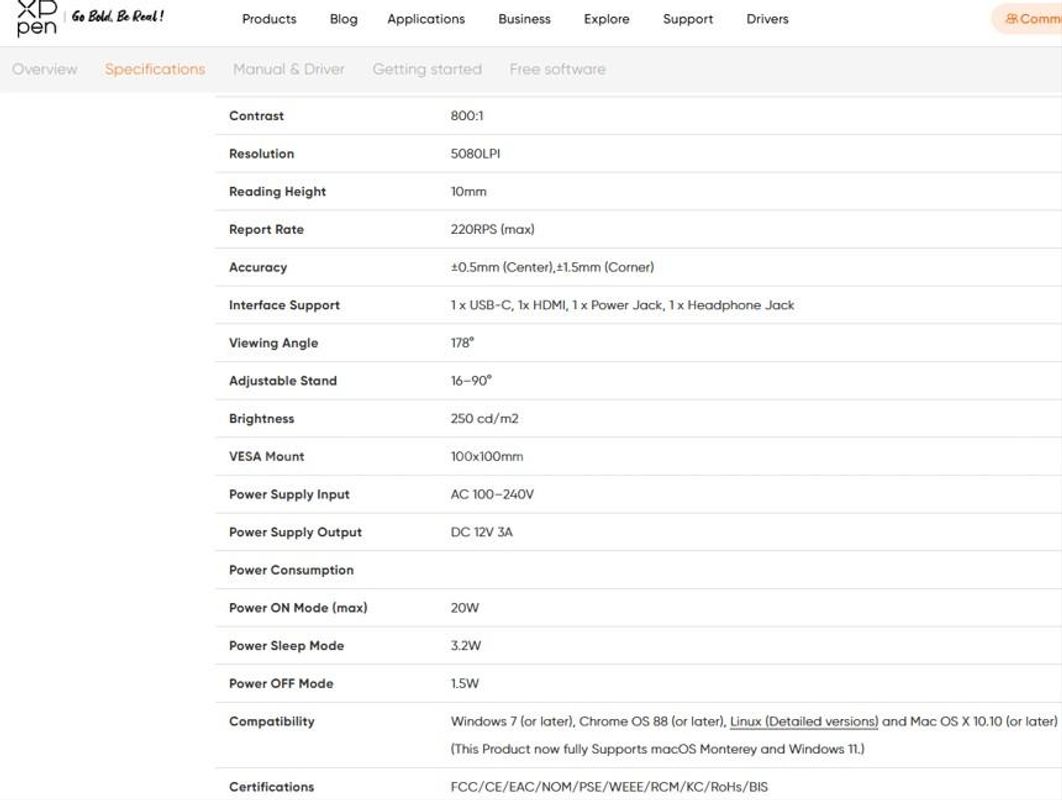Open the Free software tab
This screenshot has height=800, width=1062.
pos(557,69)
